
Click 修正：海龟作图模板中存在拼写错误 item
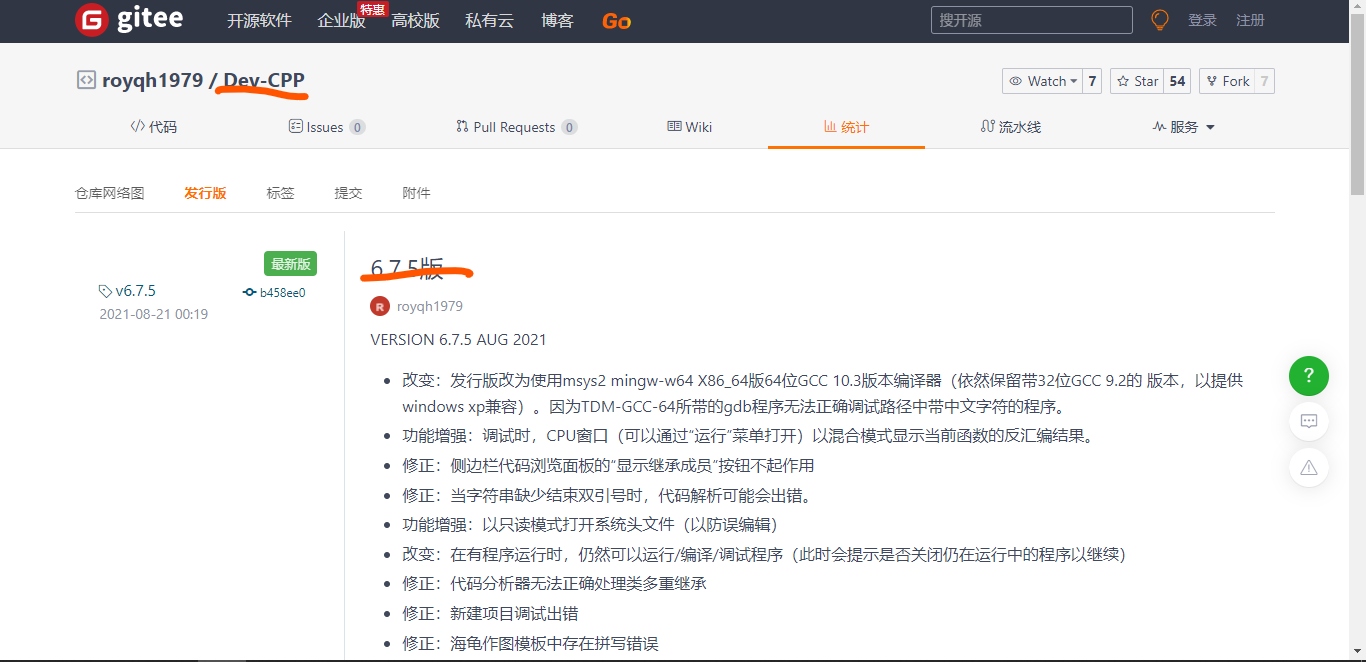(530, 643)
